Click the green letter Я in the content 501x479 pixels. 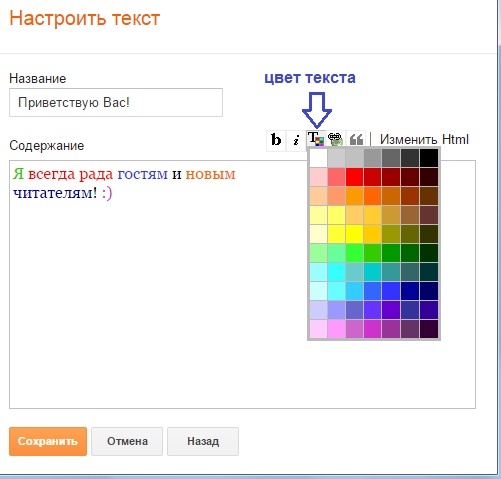click(x=18, y=174)
